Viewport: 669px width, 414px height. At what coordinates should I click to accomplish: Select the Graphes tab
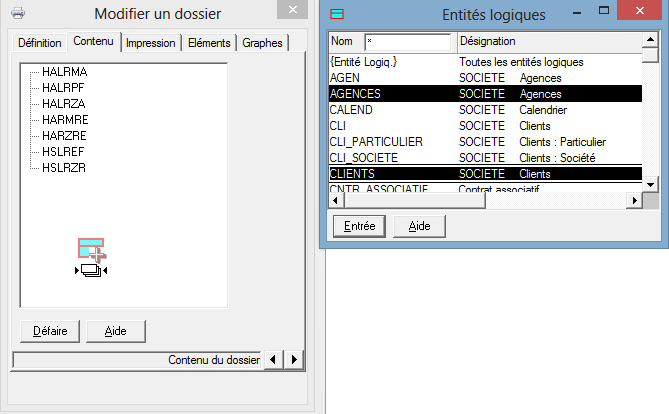pos(262,43)
